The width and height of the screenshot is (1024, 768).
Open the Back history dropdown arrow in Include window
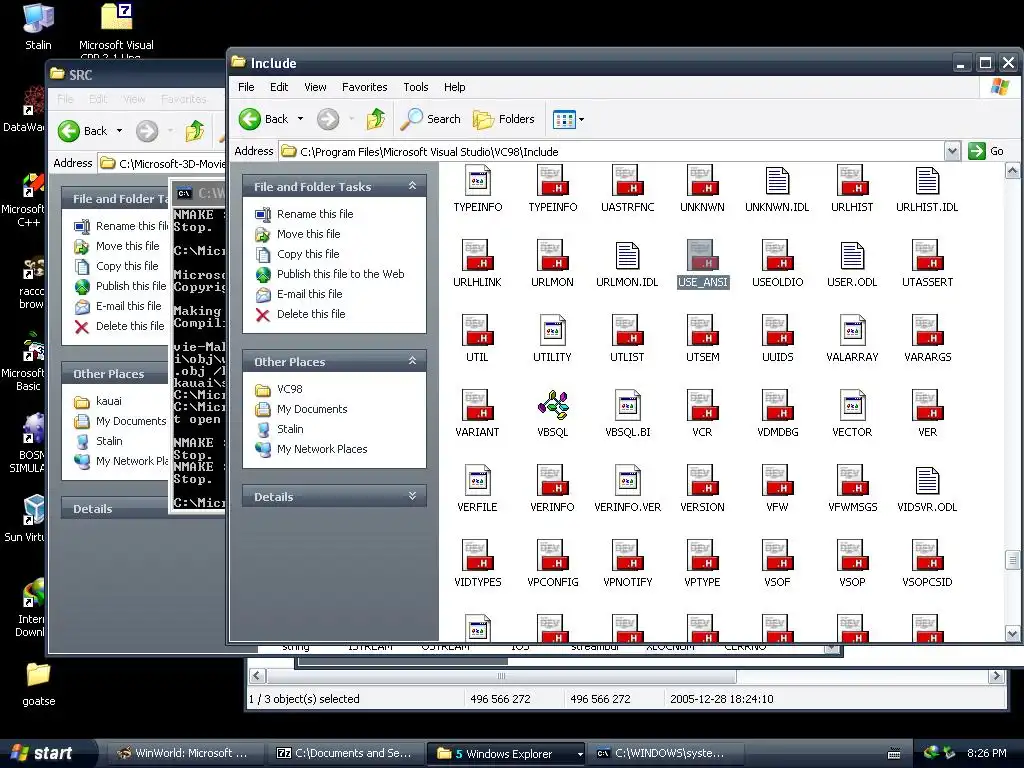pyautogui.click(x=300, y=119)
